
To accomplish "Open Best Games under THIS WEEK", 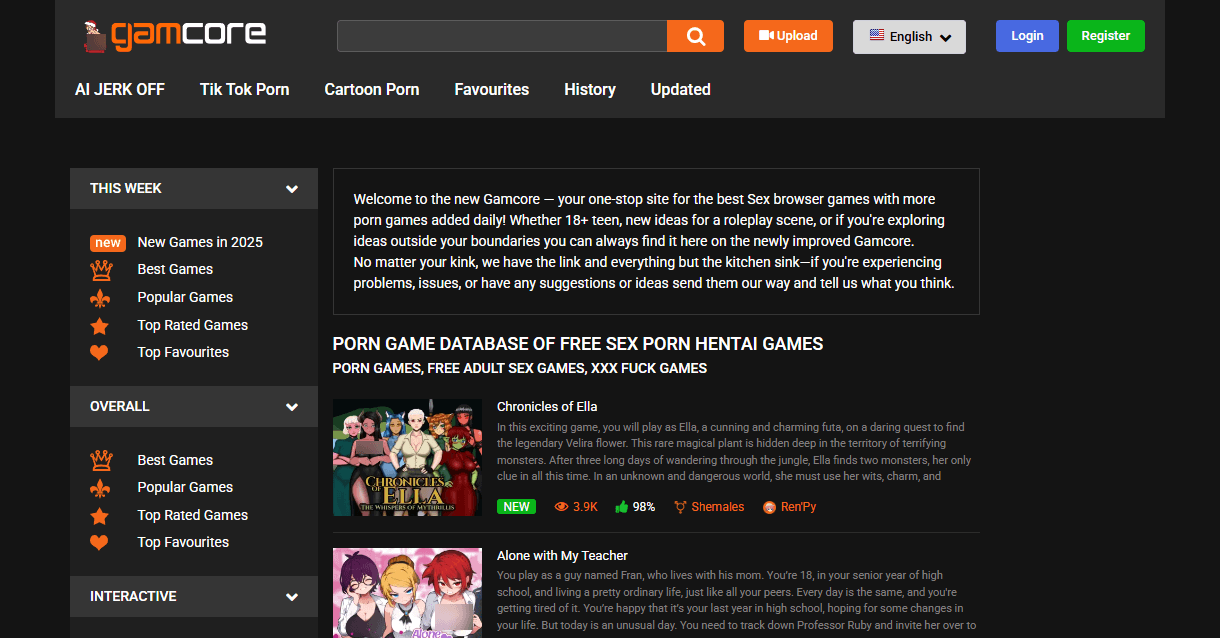I will [x=175, y=269].
